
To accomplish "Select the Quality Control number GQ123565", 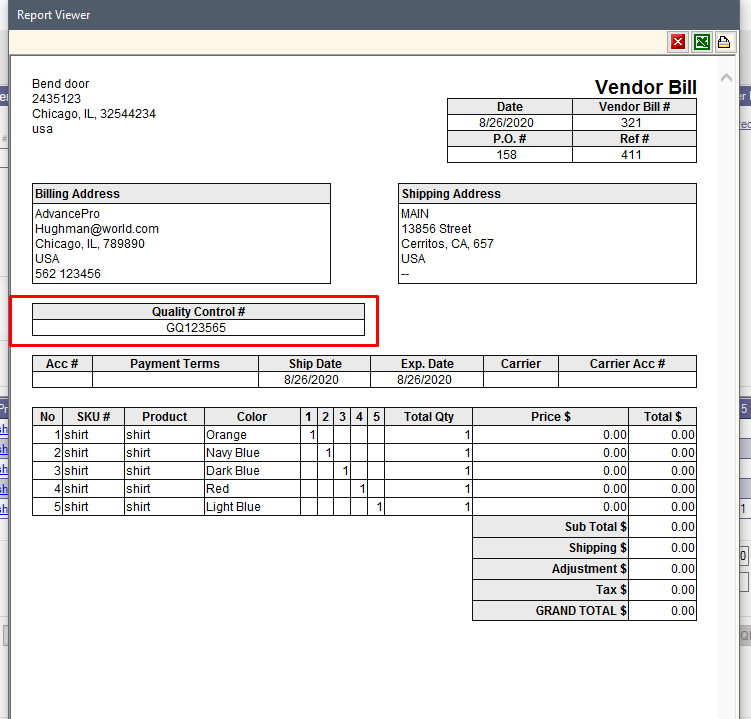I will click(x=196, y=327).
